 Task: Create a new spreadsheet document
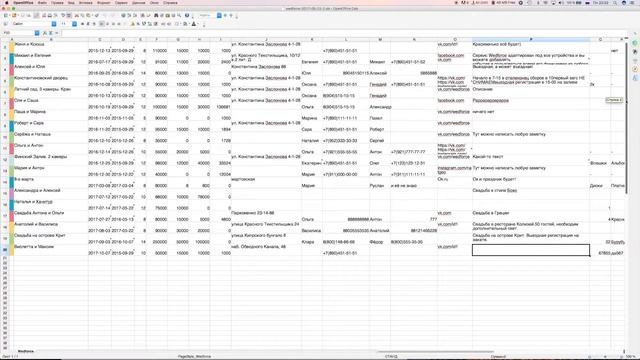pyautogui.click(x=5, y=16)
